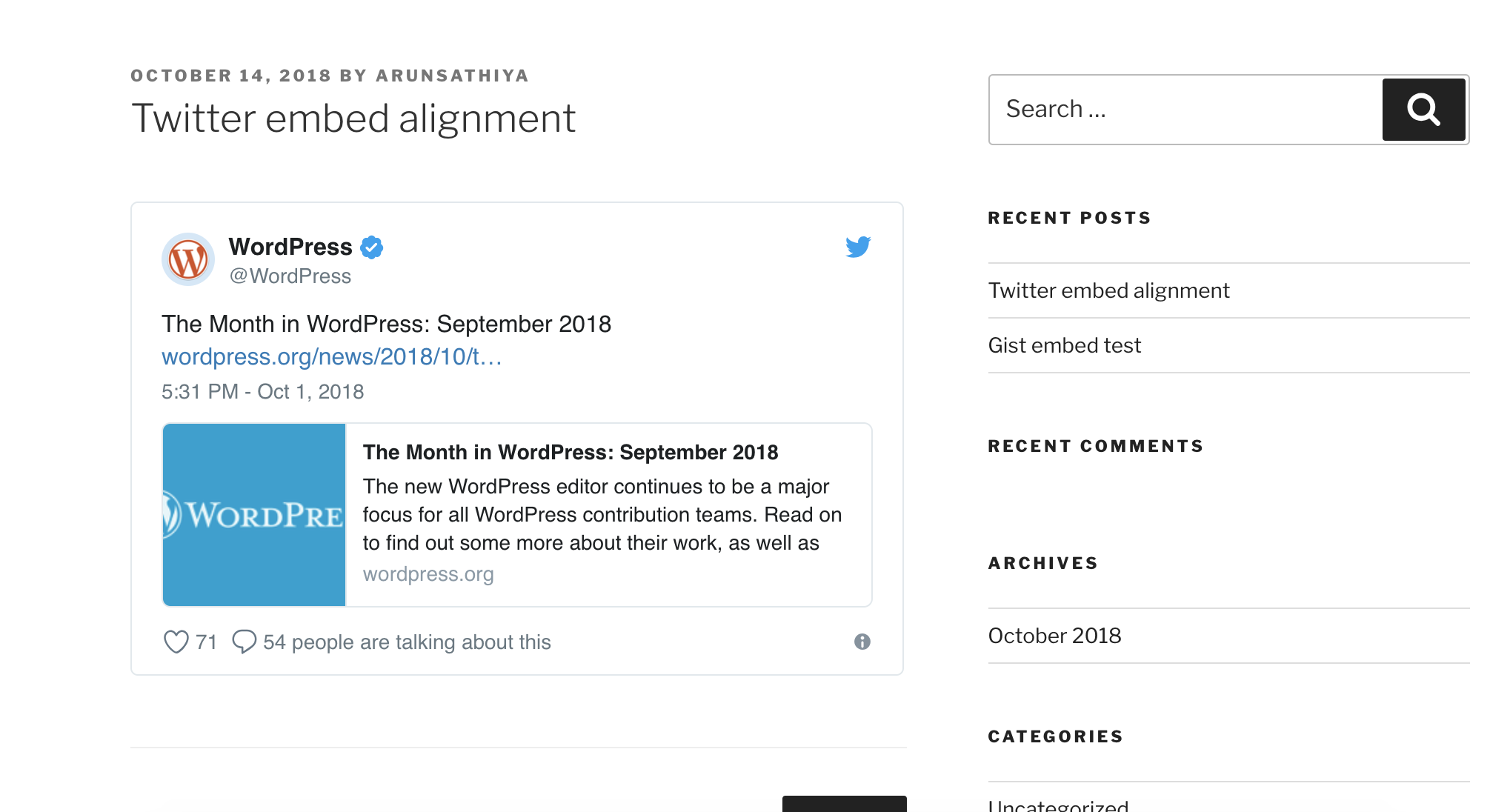This screenshot has height=812, width=1510.
Task: Open the Twitter embed alignment recent post
Action: [x=1108, y=290]
